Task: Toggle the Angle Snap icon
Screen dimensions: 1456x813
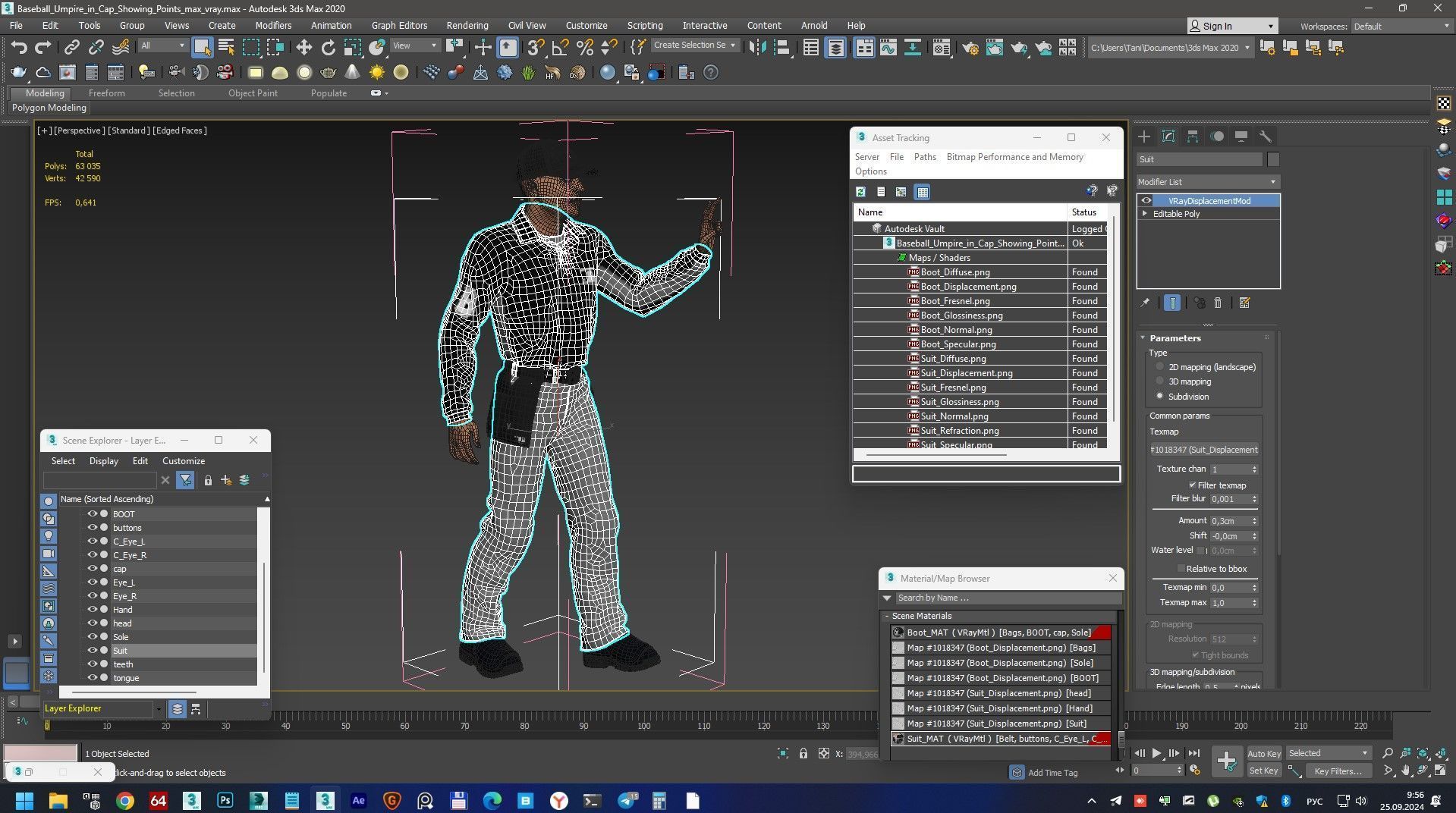Action: tap(561, 48)
